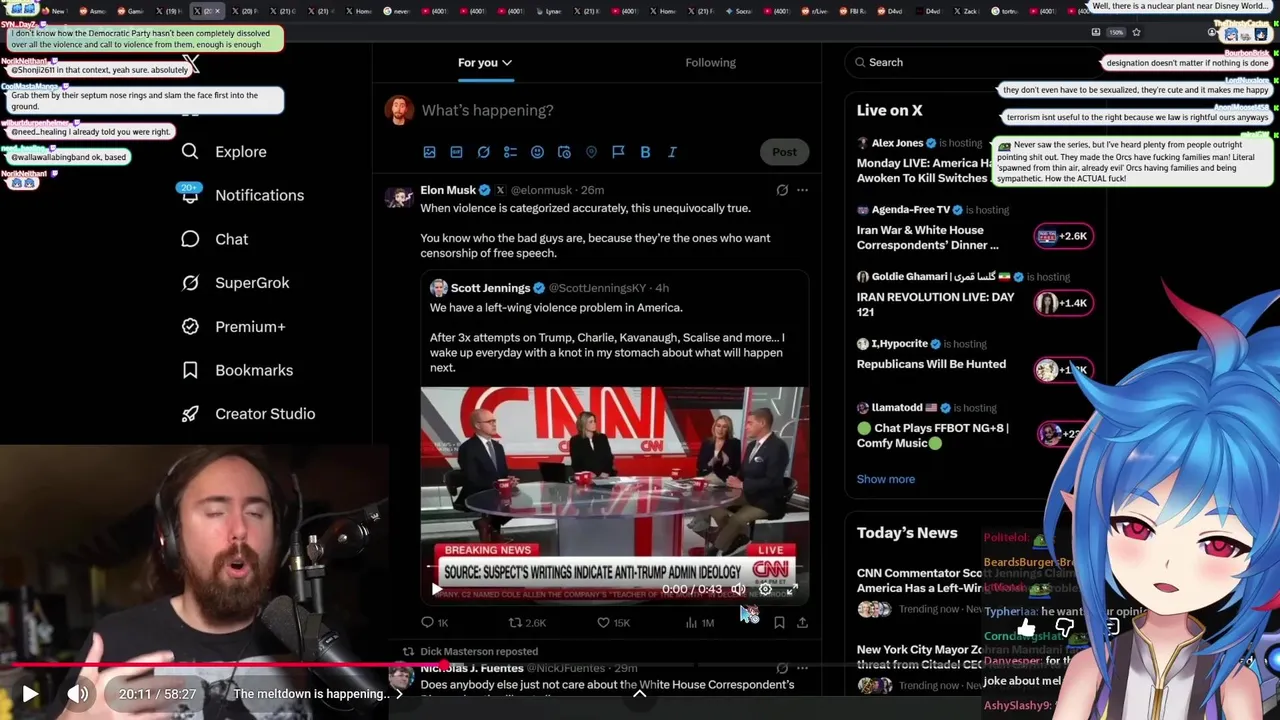Share Elon Musk's post
The image size is (1280, 720).
point(802,622)
